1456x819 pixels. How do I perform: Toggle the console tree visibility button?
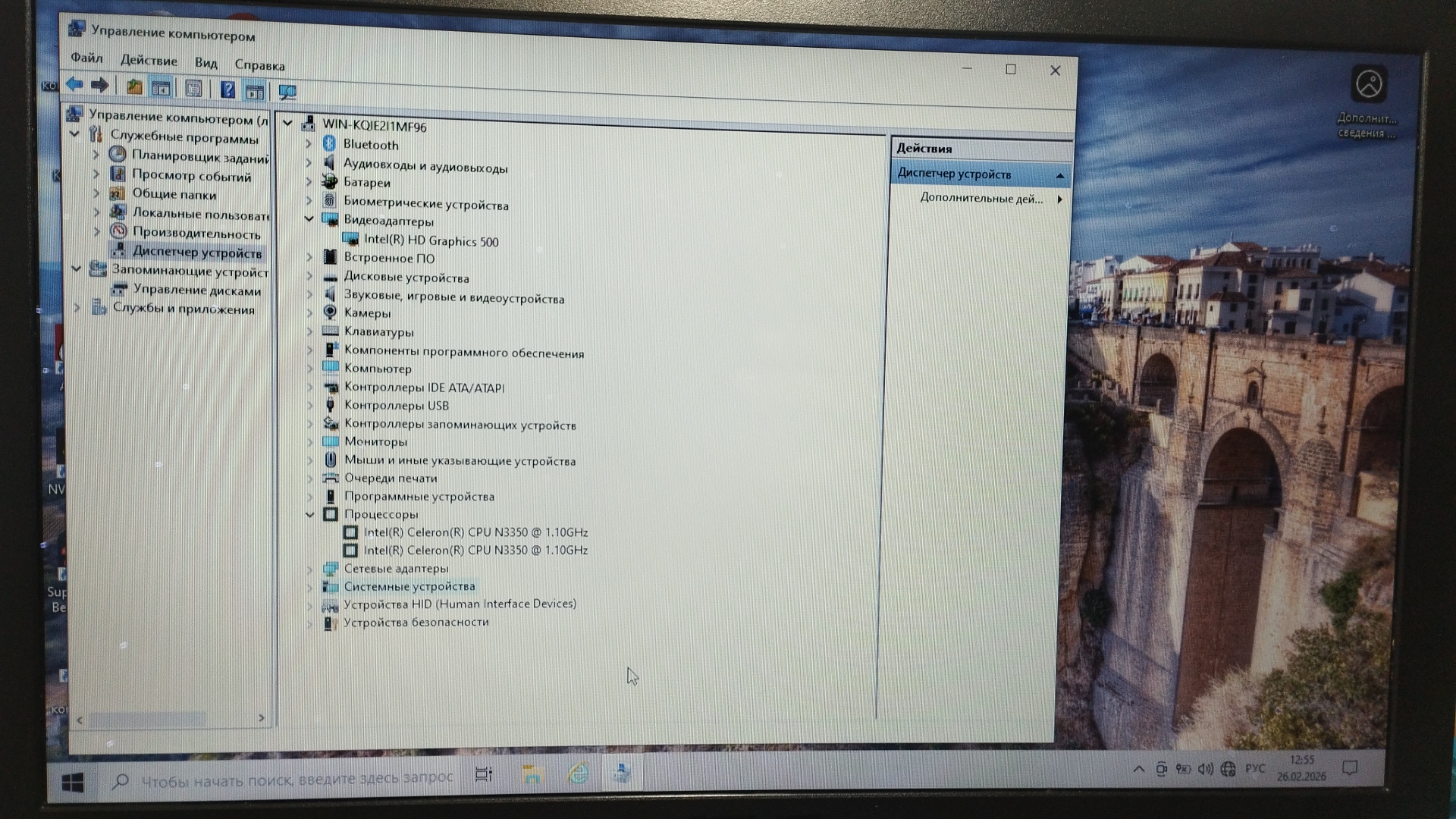(161, 88)
